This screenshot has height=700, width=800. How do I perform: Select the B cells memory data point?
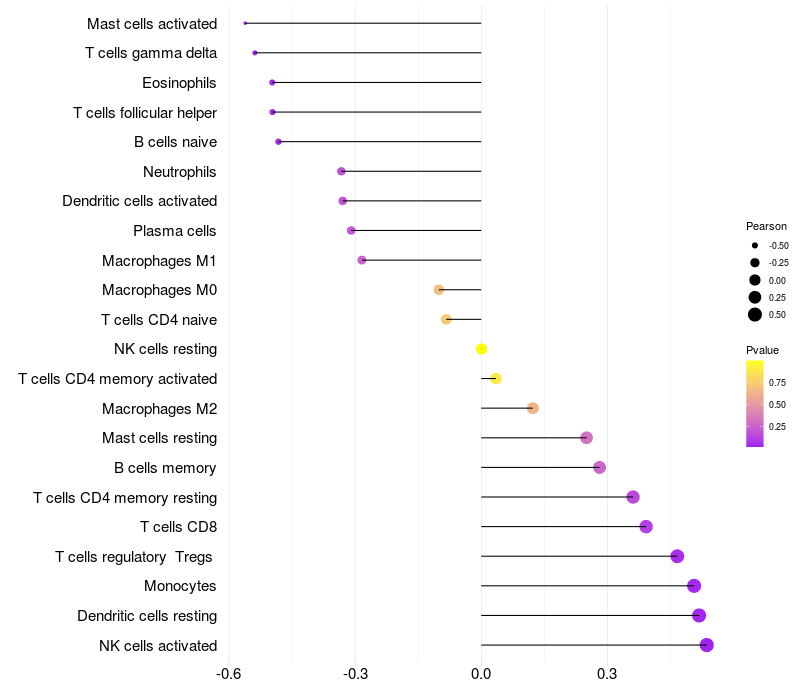coord(599,467)
